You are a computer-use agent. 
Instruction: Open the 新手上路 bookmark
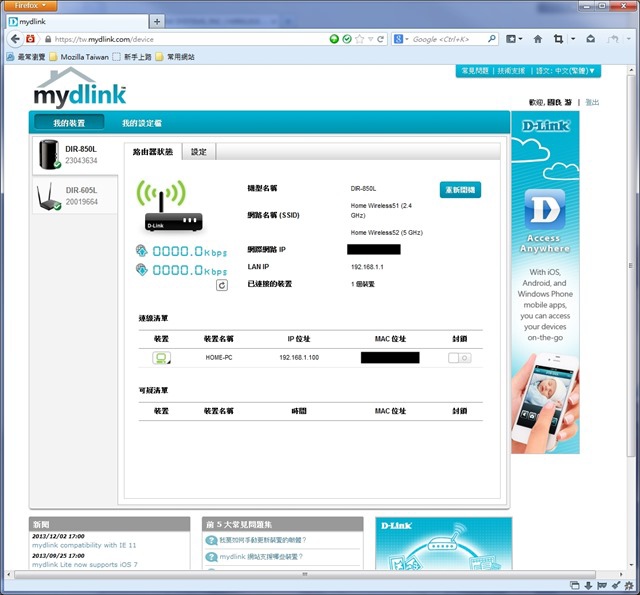click(x=132, y=57)
